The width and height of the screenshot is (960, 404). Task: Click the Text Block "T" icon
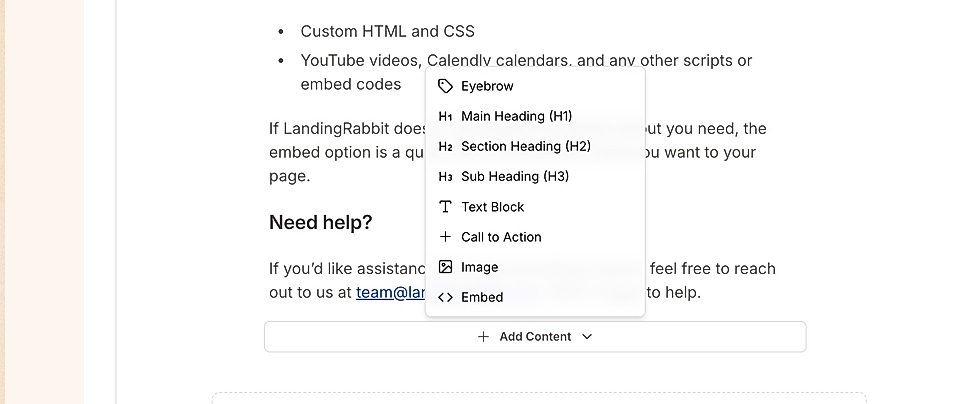tap(446, 207)
